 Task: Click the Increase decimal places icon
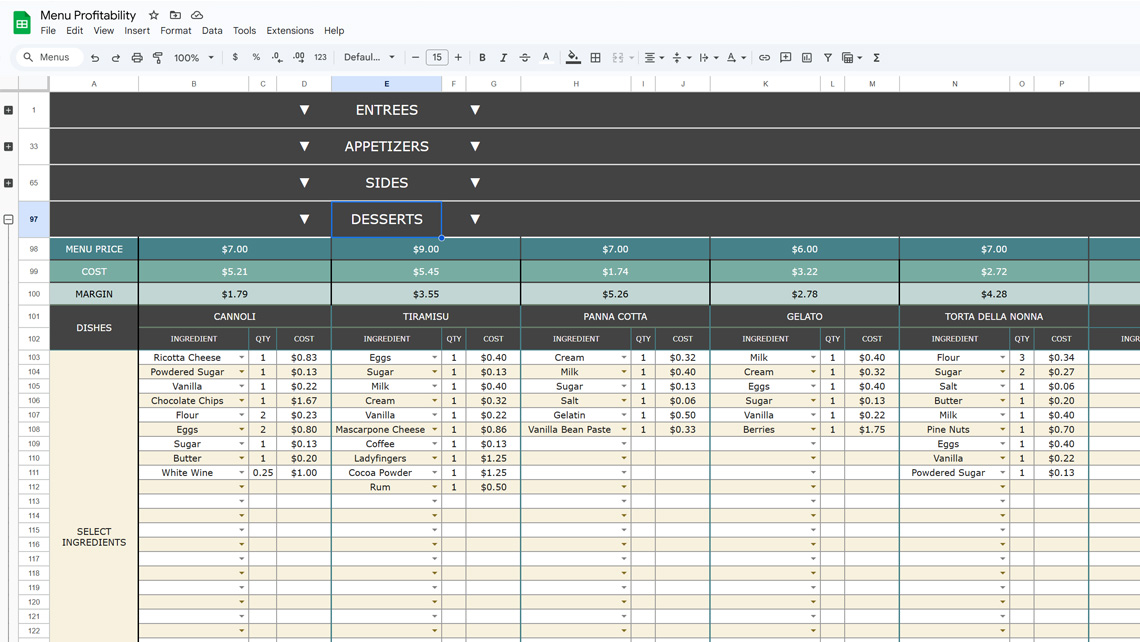(299, 57)
